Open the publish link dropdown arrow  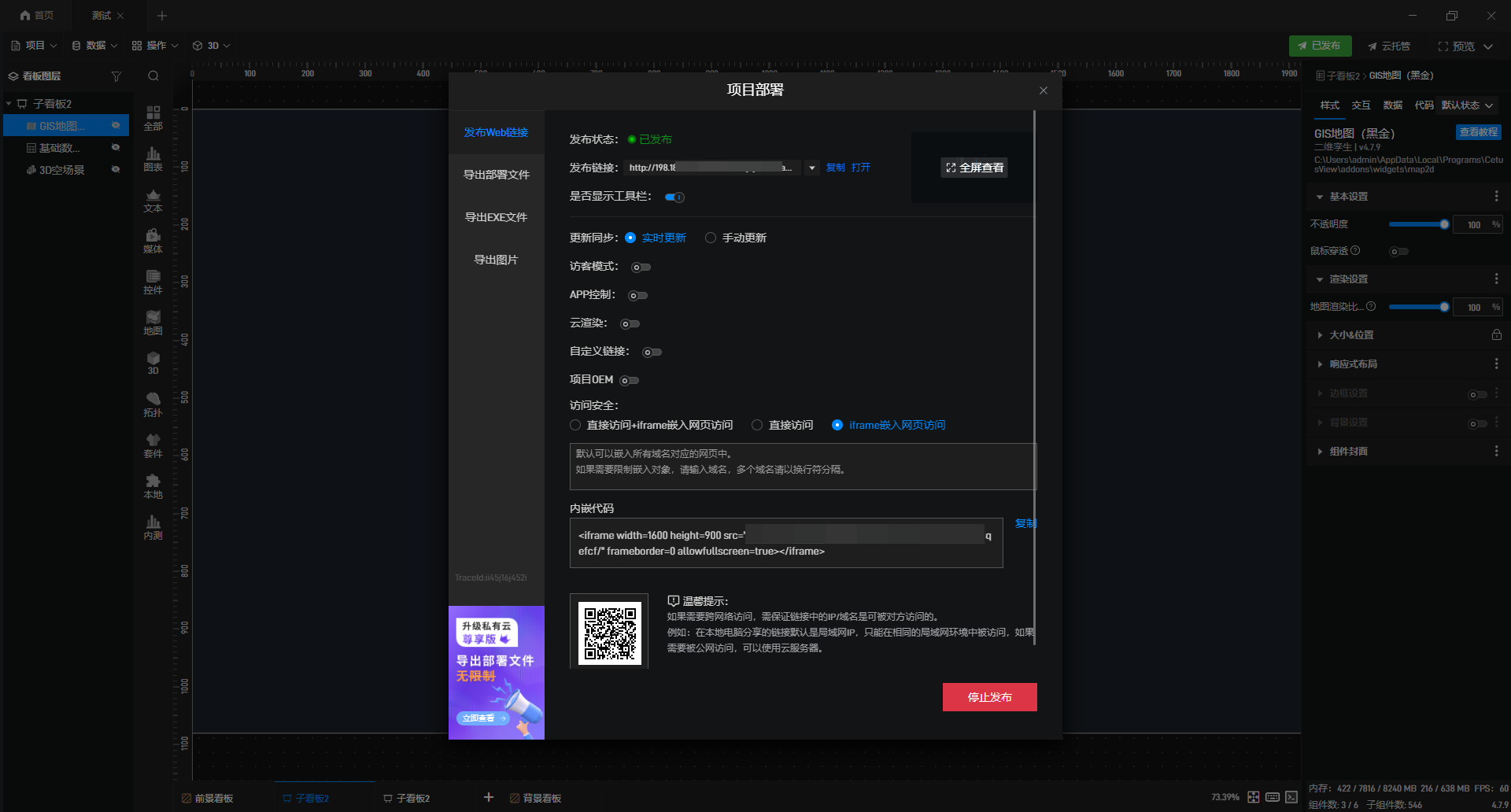coord(812,168)
